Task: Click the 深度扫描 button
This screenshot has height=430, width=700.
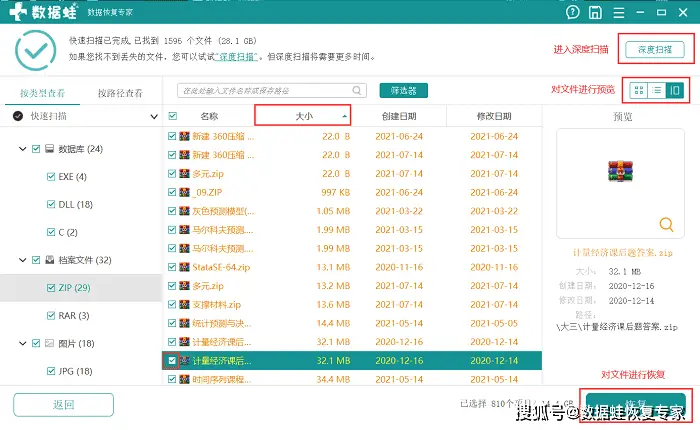Action: 654,50
